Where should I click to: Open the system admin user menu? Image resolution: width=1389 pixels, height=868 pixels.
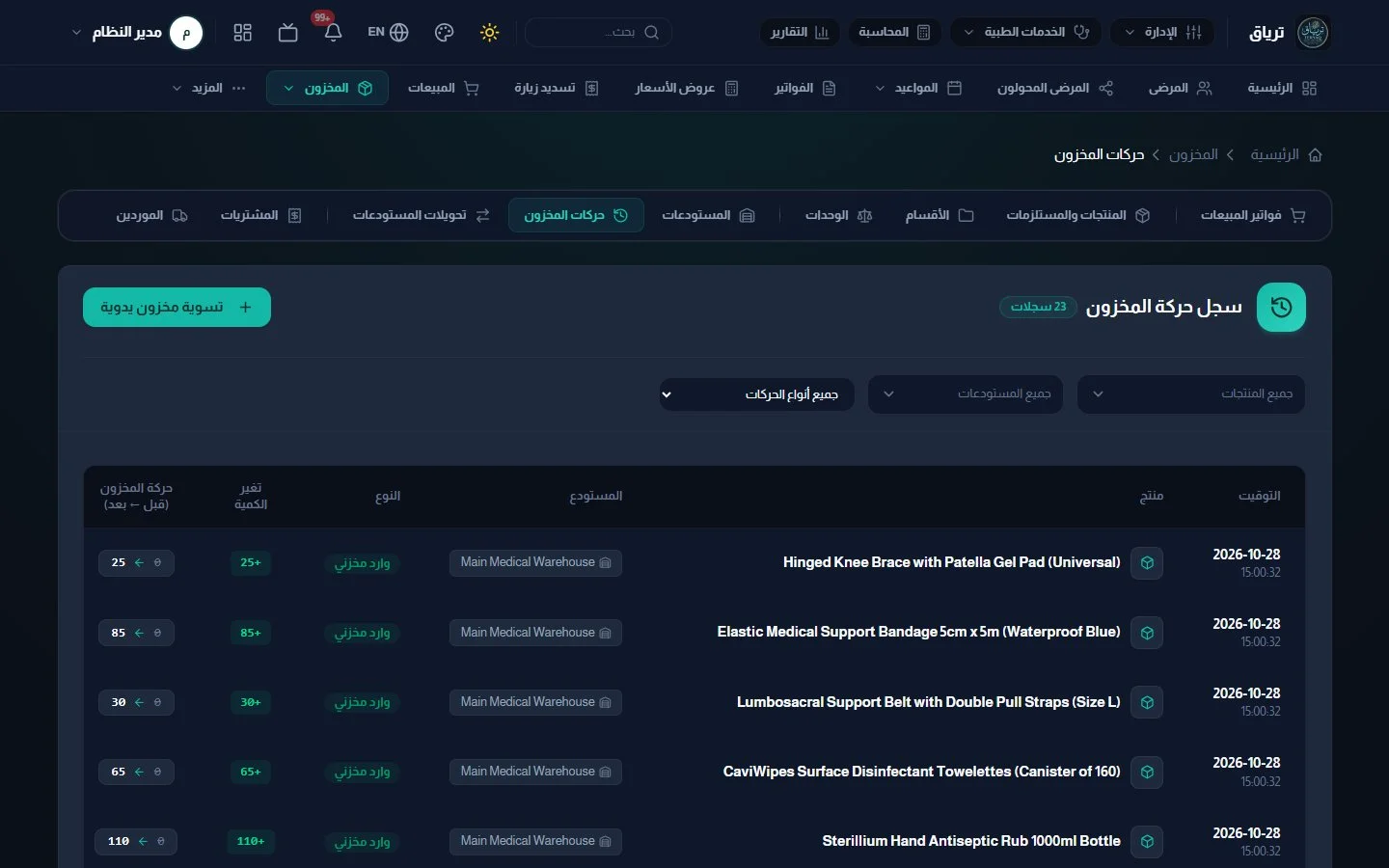(137, 33)
